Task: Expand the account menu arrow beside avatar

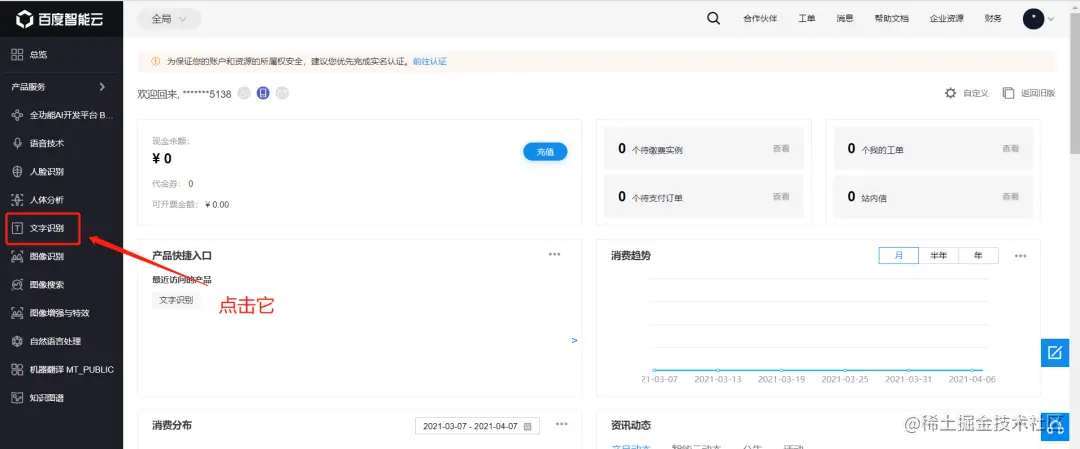Action: (1050, 19)
